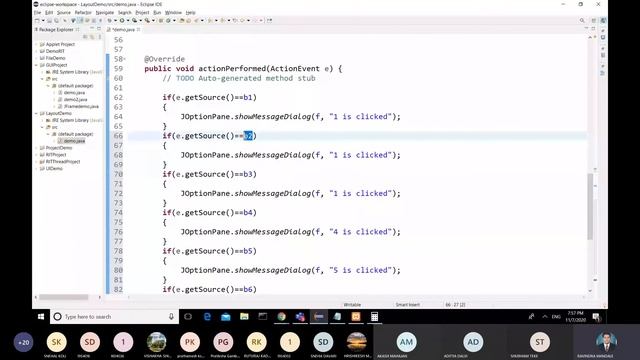640x360 pixels.
Task: Click the Writable status bar entry
Action: 352,304
